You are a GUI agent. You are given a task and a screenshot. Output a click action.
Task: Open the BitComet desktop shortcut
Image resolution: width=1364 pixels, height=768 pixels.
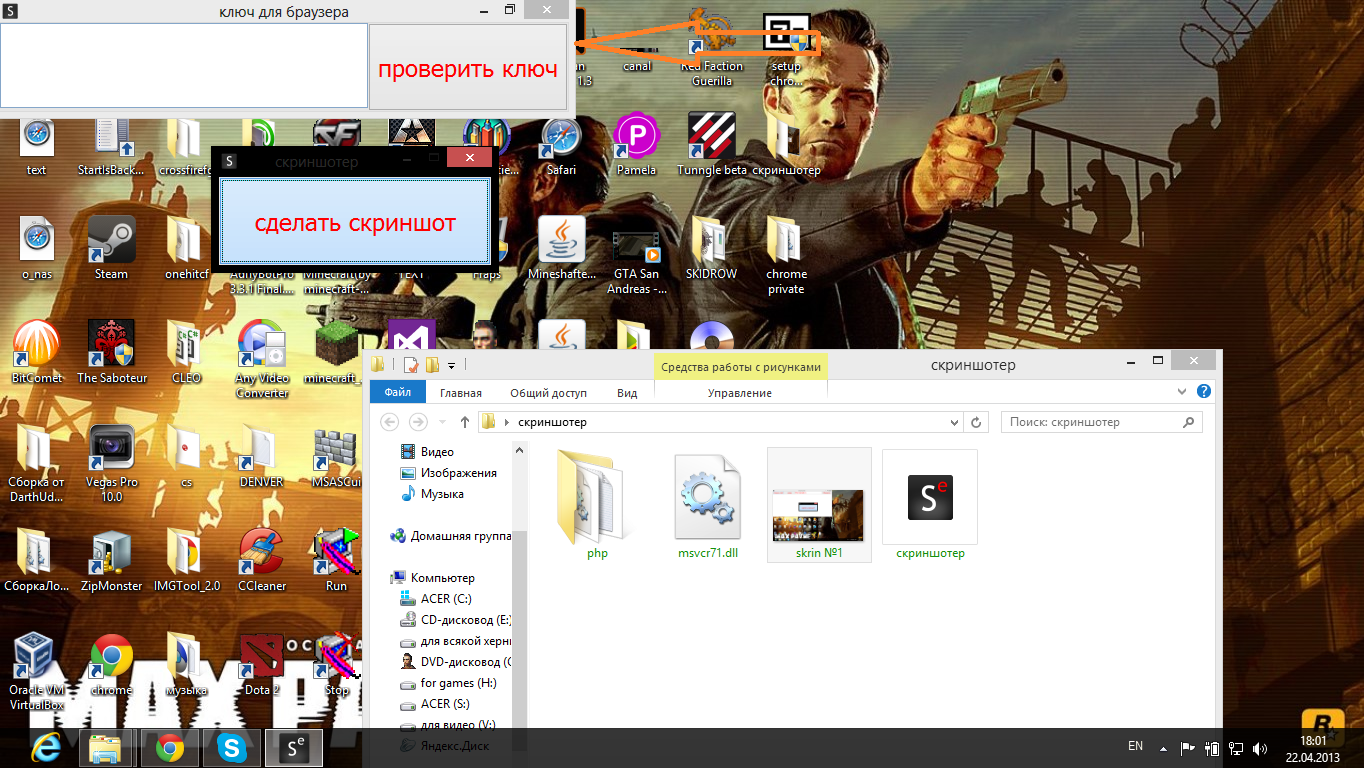[x=36, y=352]
